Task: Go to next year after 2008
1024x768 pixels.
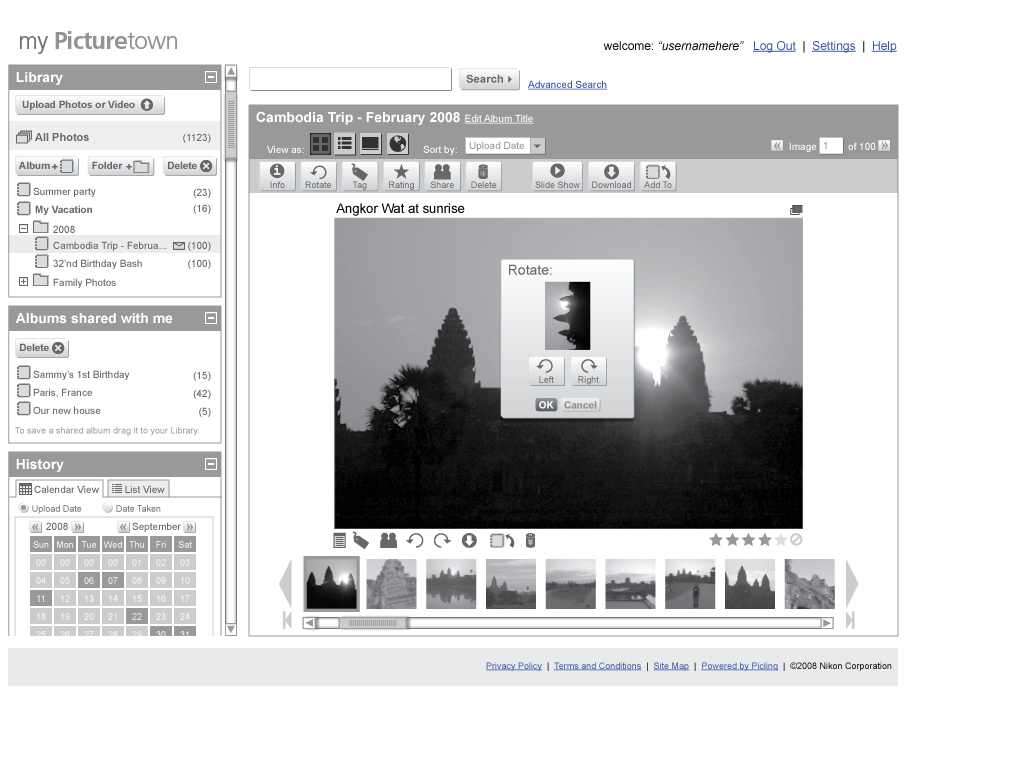Action: coord(78,527)
